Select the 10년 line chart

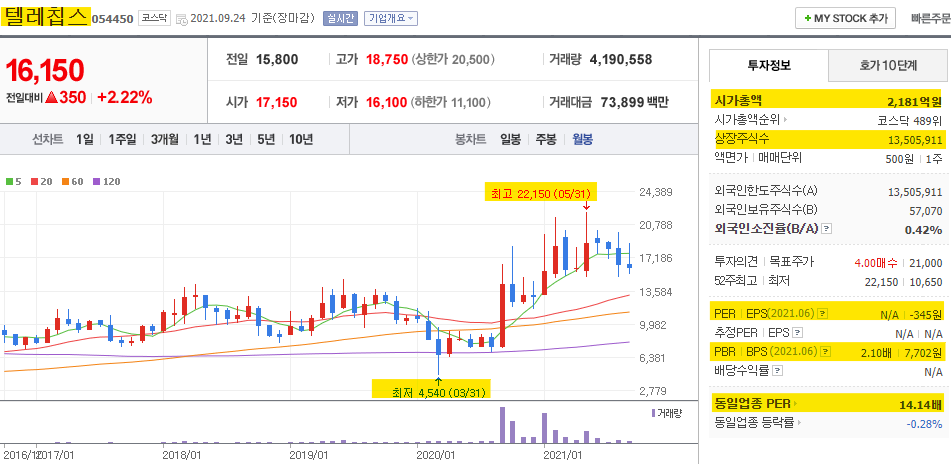click(301, 140)
